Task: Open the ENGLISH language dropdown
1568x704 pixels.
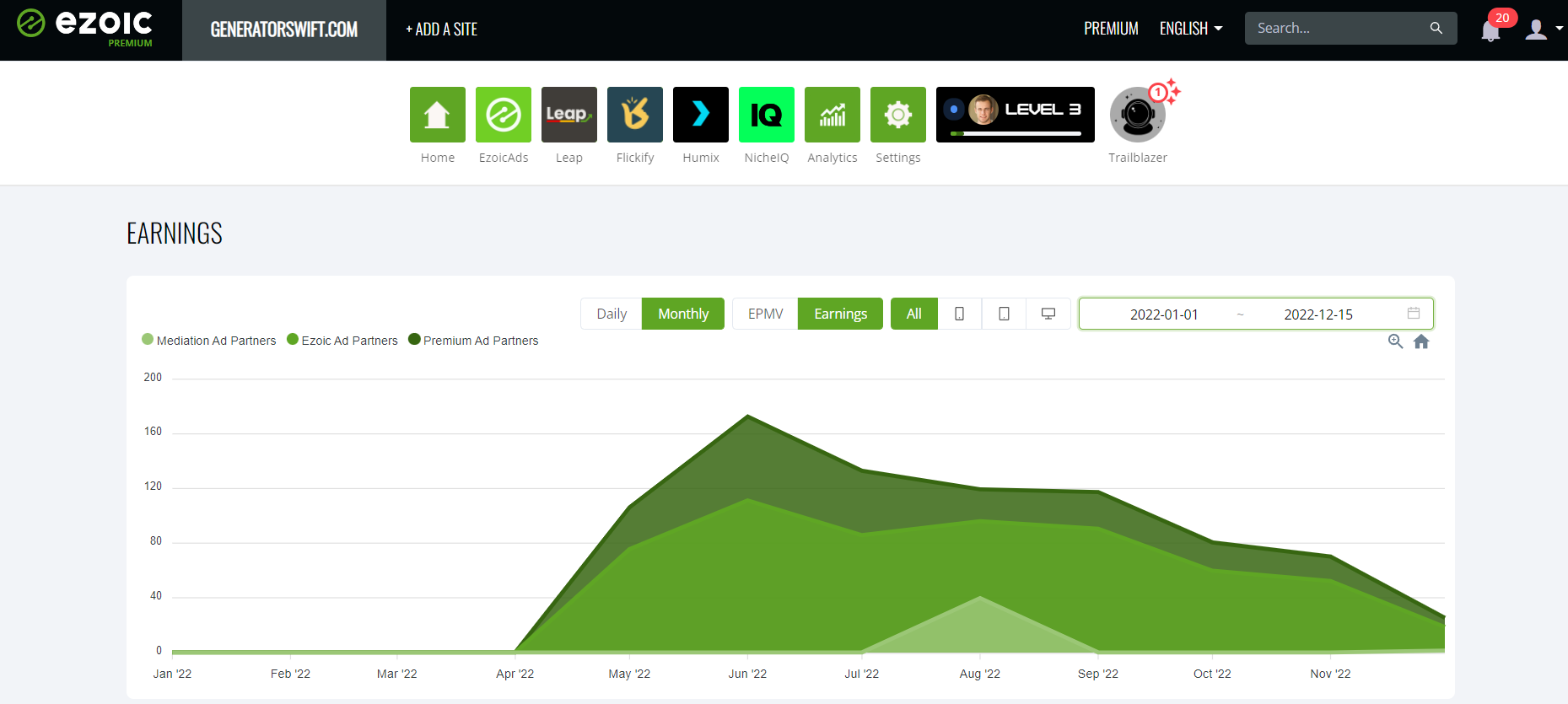Action: 1191,29
